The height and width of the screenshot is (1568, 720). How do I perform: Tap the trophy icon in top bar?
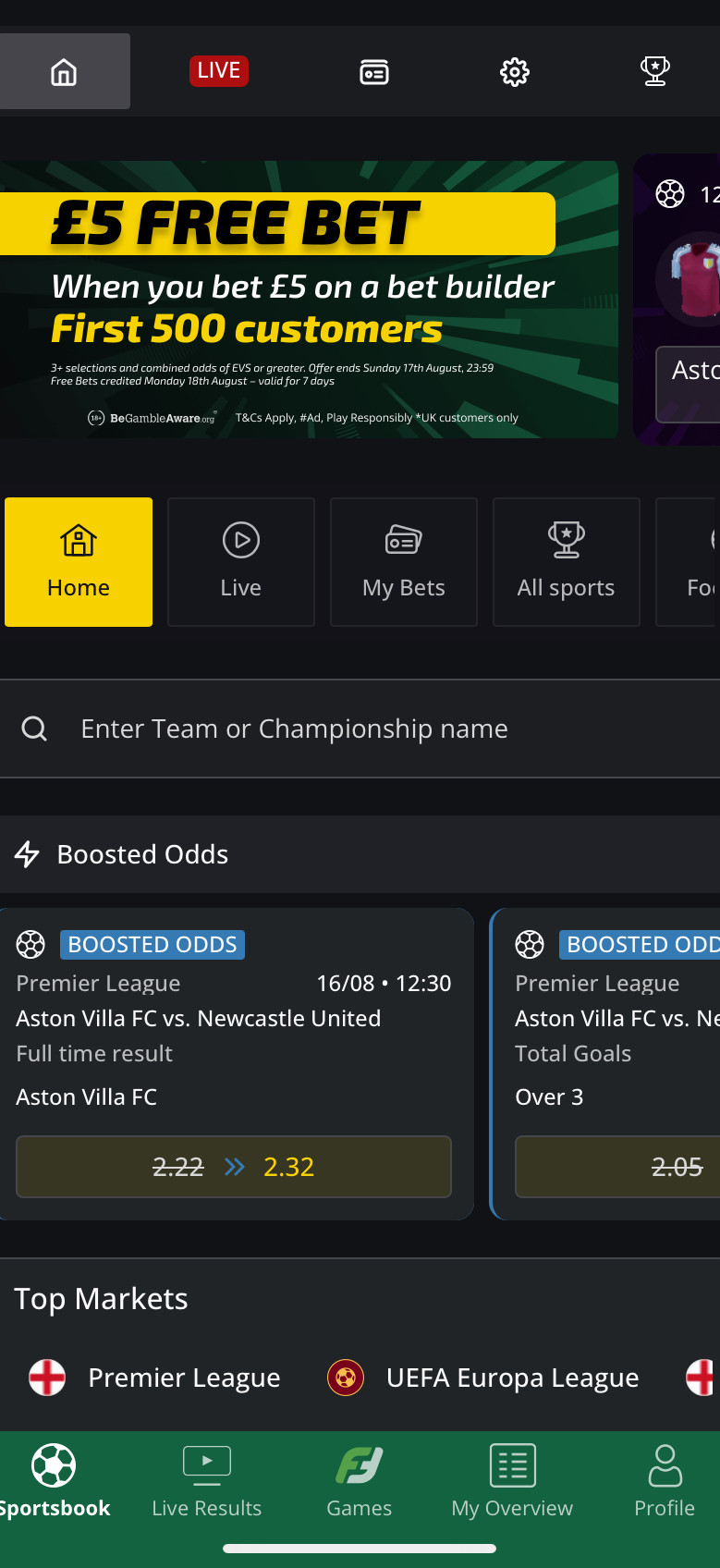(x=655, y=71)
